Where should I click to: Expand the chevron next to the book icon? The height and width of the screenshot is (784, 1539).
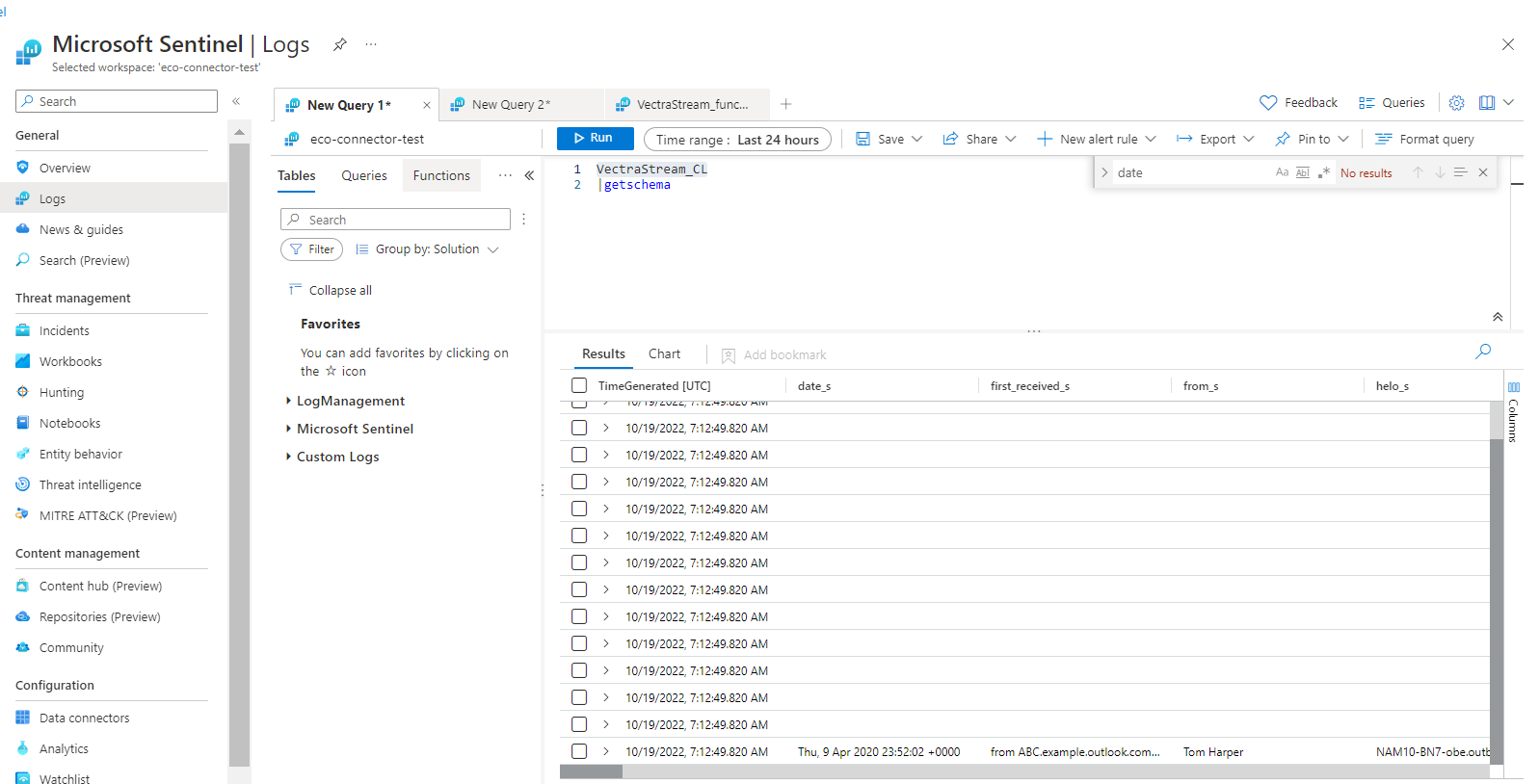pos(1509,103)
